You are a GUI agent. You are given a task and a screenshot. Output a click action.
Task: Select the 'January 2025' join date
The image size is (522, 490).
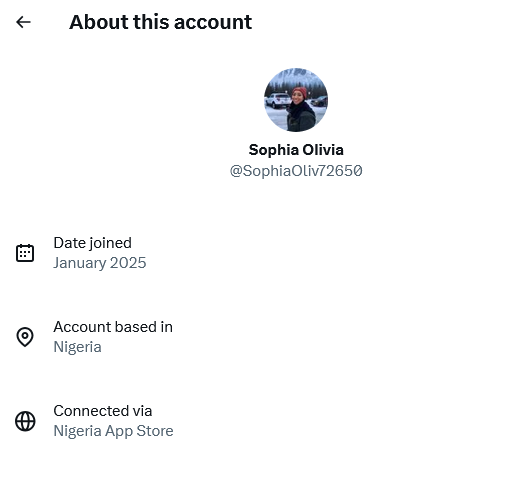(x=100, y=263)
